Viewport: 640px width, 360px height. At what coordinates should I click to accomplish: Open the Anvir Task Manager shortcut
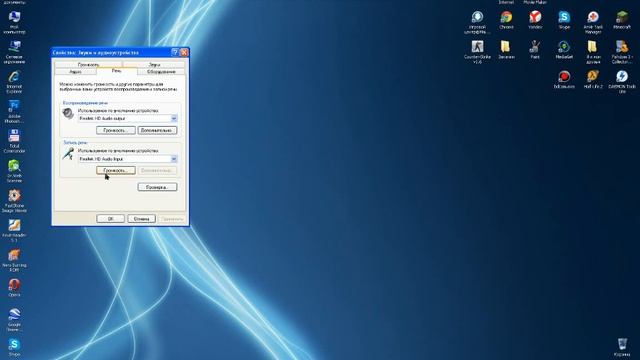pos(593,22)
